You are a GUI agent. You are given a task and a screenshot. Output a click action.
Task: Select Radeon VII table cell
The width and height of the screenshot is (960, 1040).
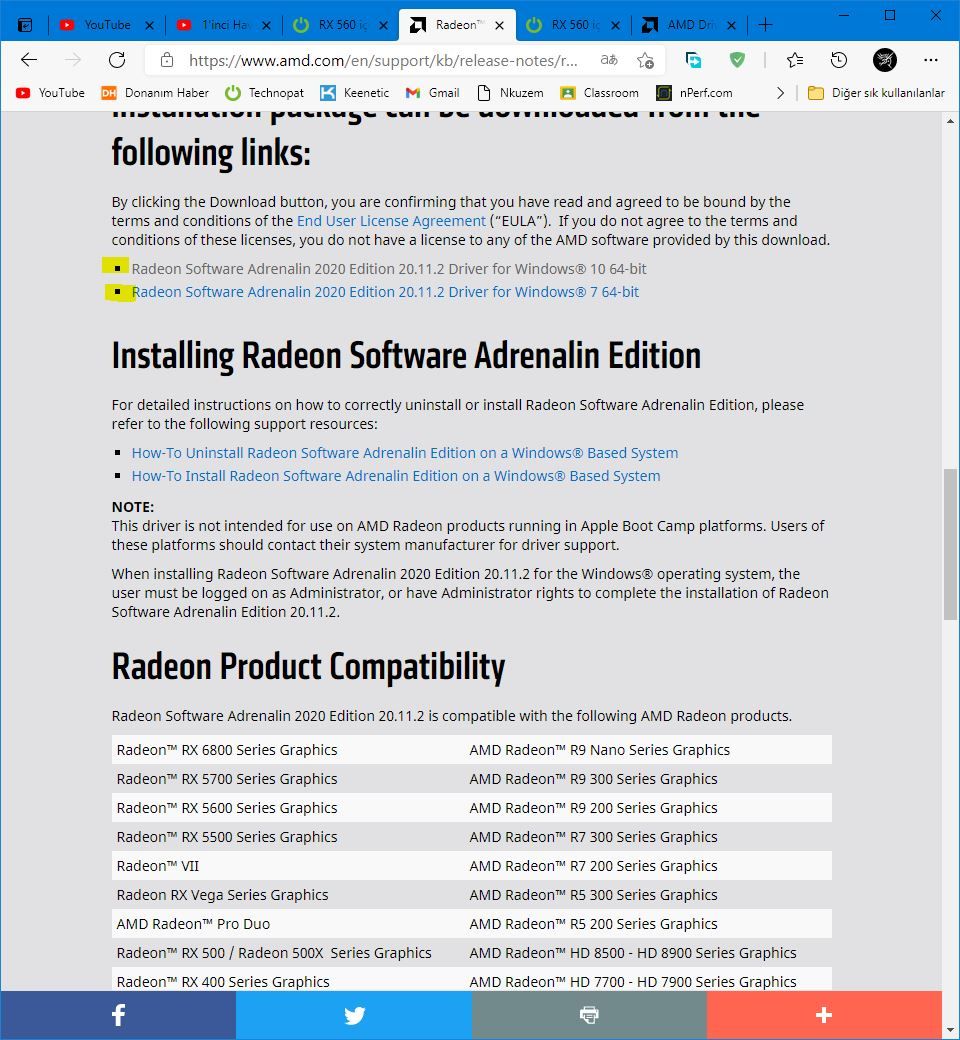(288, 866)
